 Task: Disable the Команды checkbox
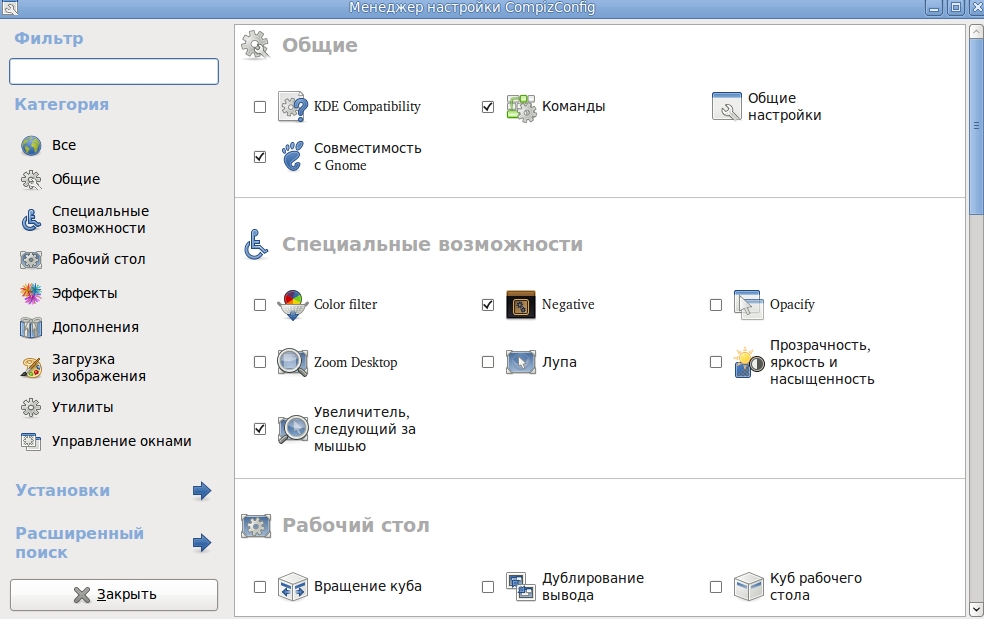point(488,107)
